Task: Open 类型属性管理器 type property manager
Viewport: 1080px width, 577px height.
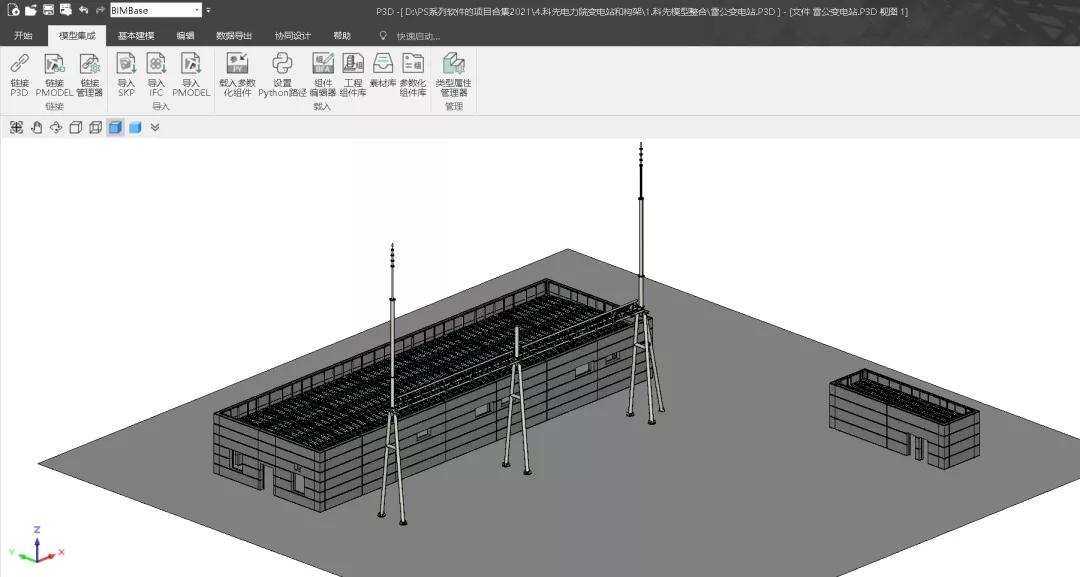Action: [x=453, y=74]
